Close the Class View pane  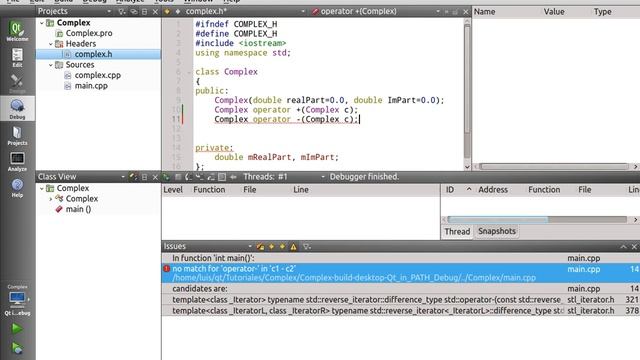coord(155,177)
